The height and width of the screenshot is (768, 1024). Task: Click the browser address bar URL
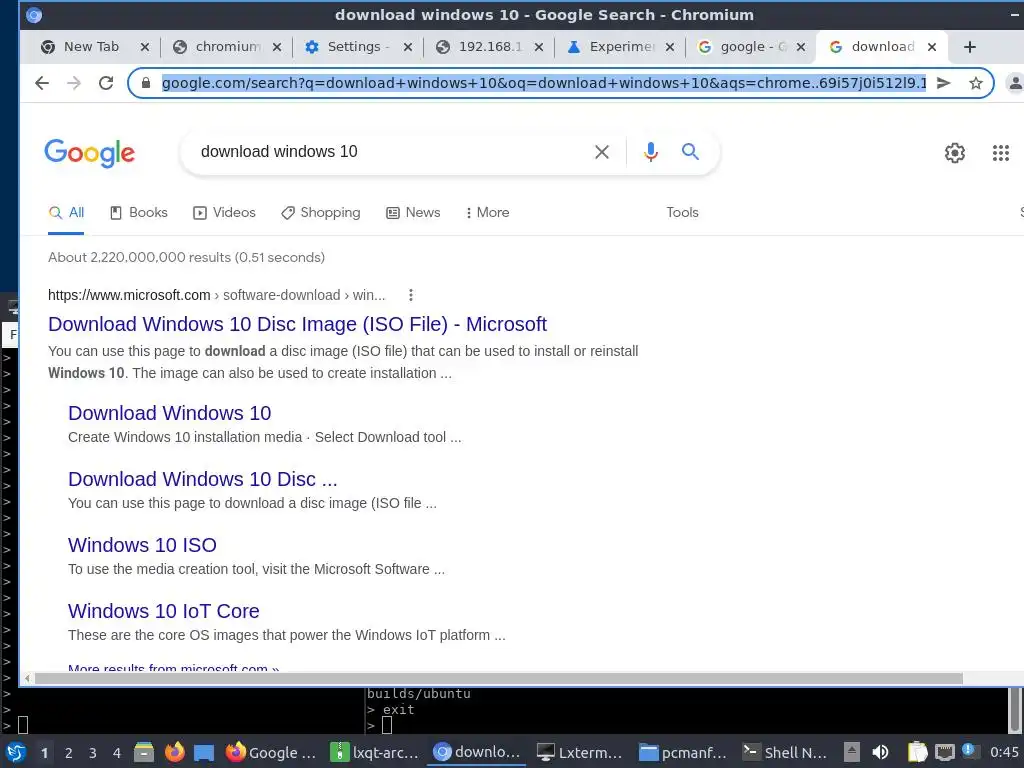[543, 83]
